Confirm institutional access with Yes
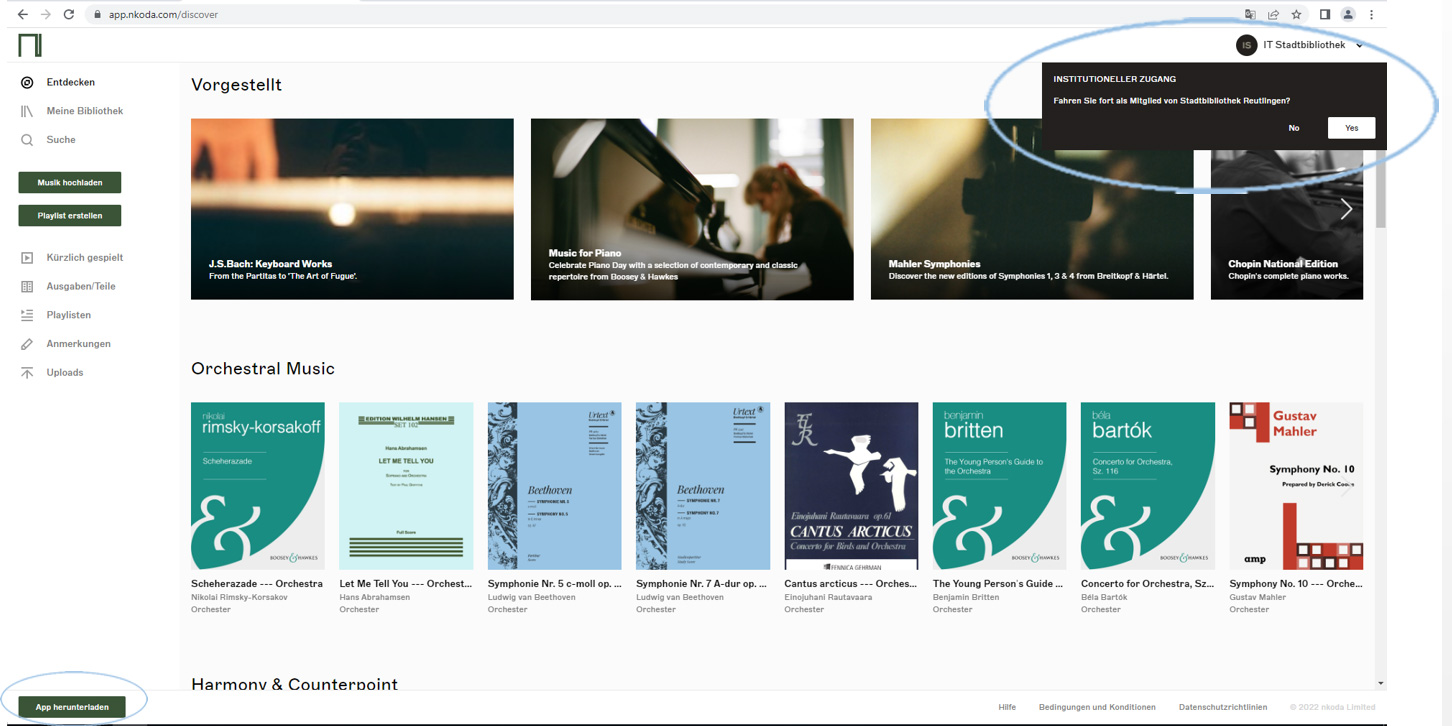Image resolution: width=1452 pixels, height=726 pixels. click(1351, 128)
